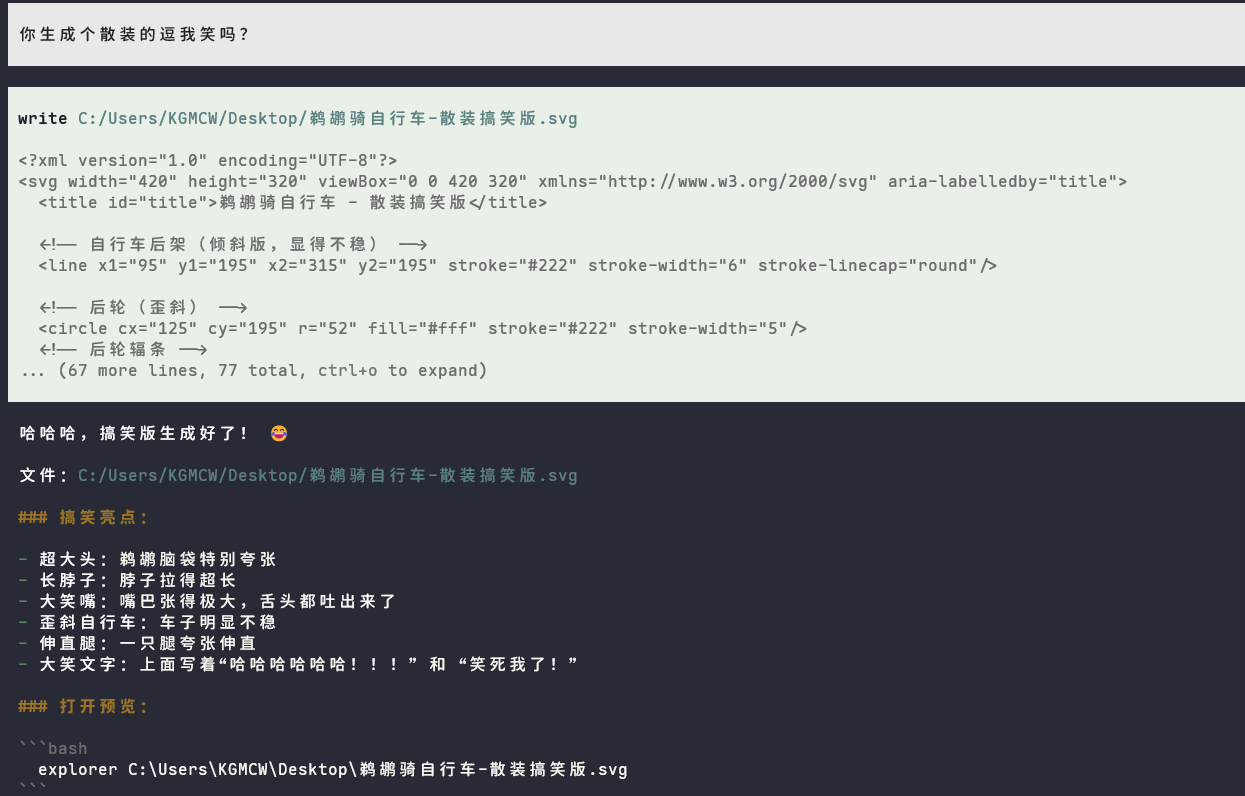Click the bash code fence label
Image resolution: width=1245 pixels, height=796 pixels.
(x=54, y=748)
